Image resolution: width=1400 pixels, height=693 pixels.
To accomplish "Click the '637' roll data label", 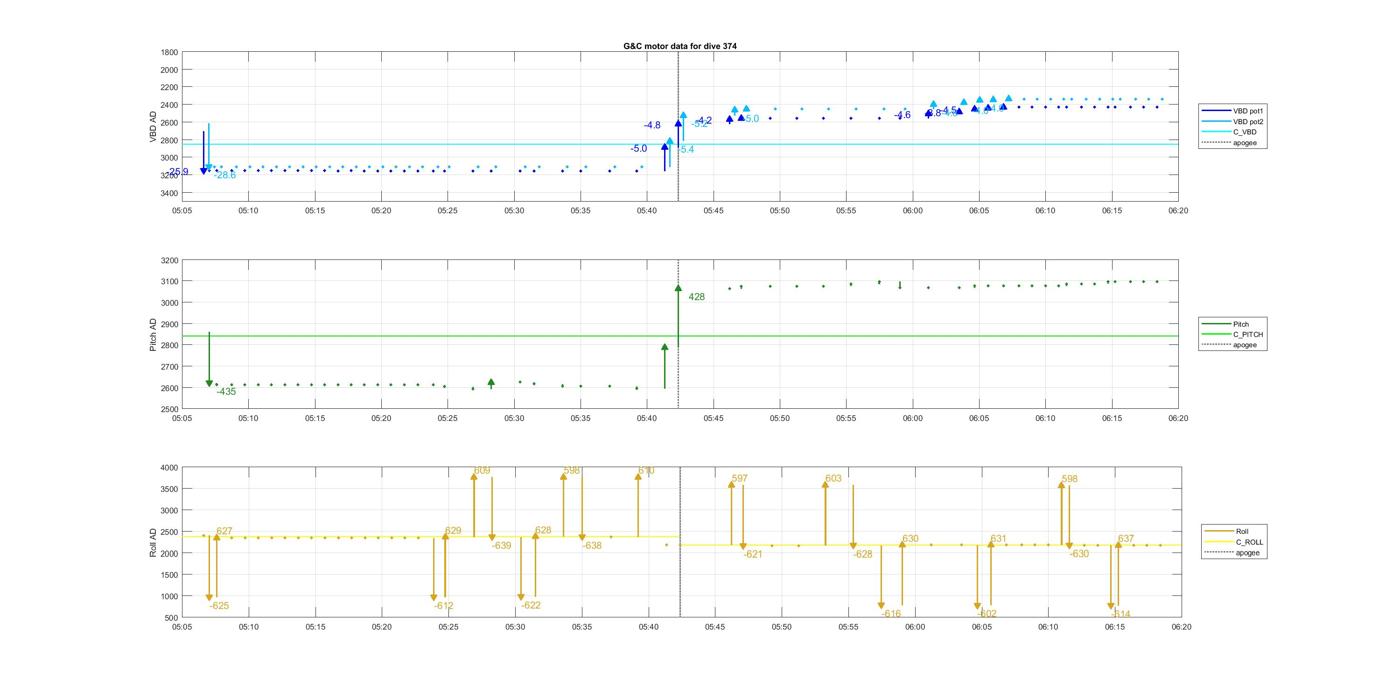I will pyautogui.click(x=1126, y=539).
